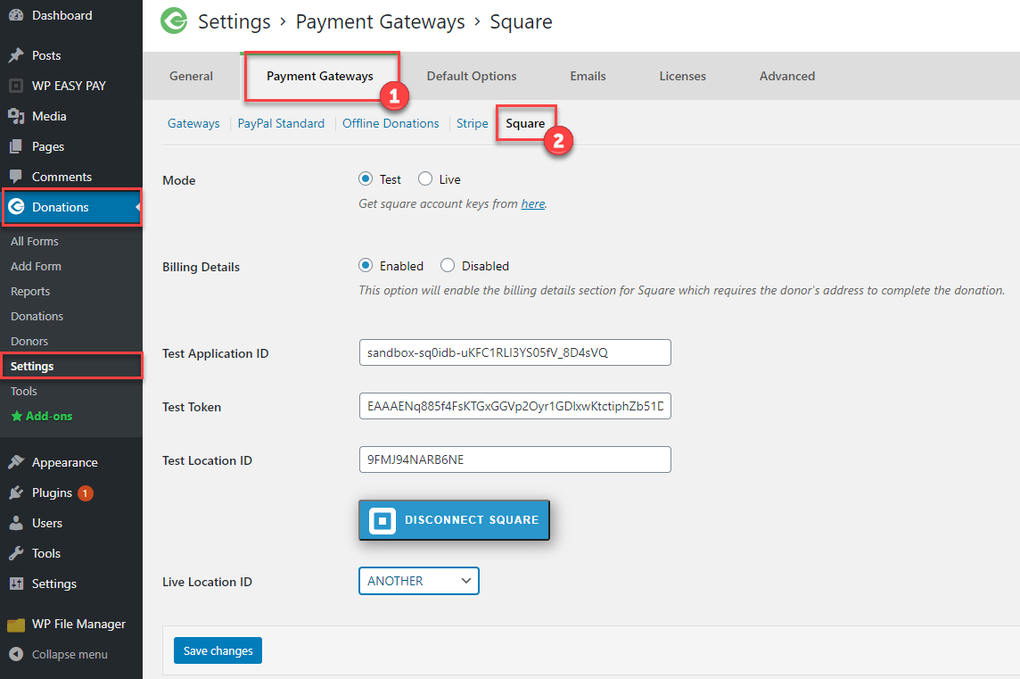This screenshot has width=1020, height=679.
Task: Click the GiveWP logo beside the page title
Action: [x=173, y=21]
